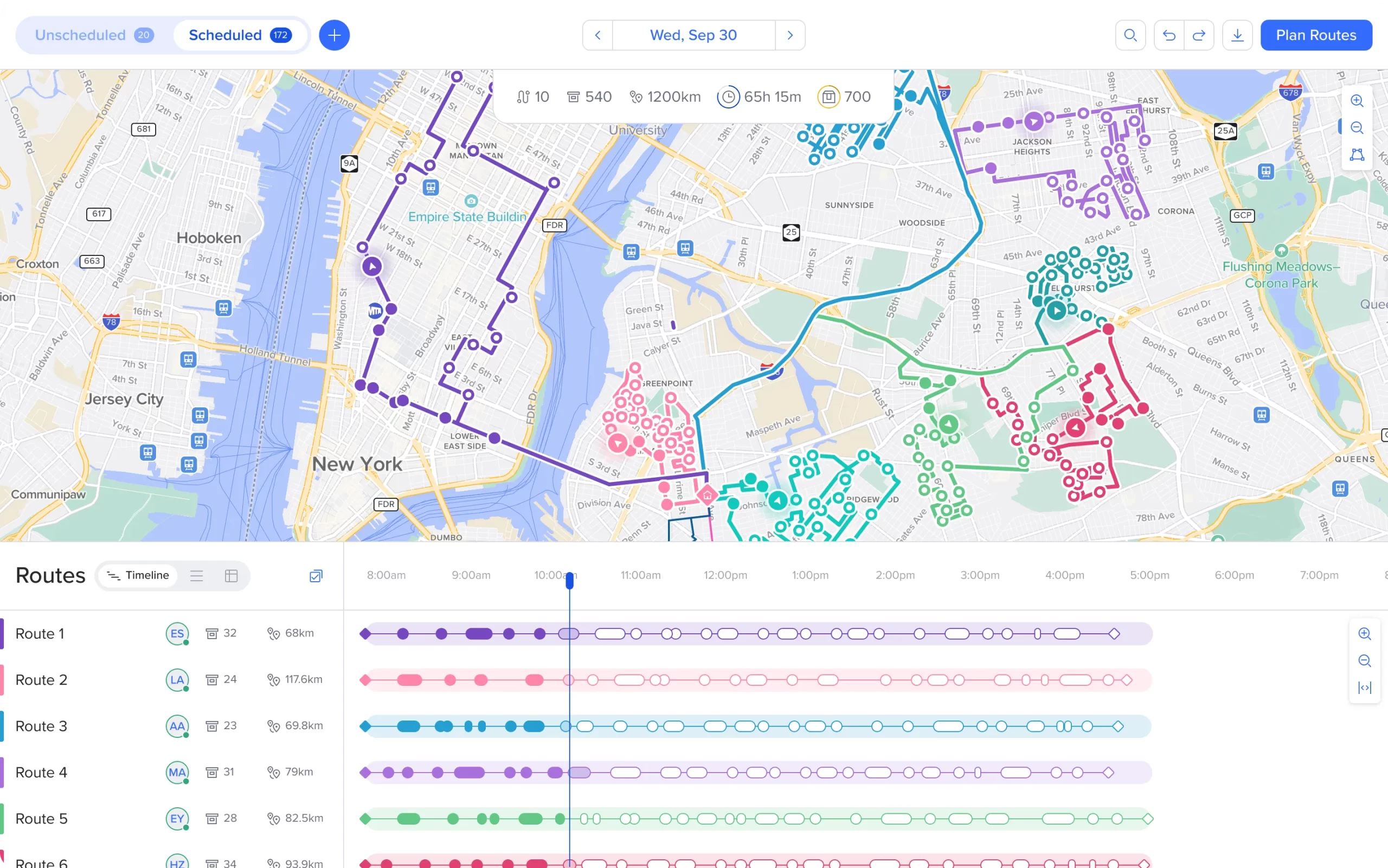Switch to the Unscheduled tab

click(x=80, y=35)
